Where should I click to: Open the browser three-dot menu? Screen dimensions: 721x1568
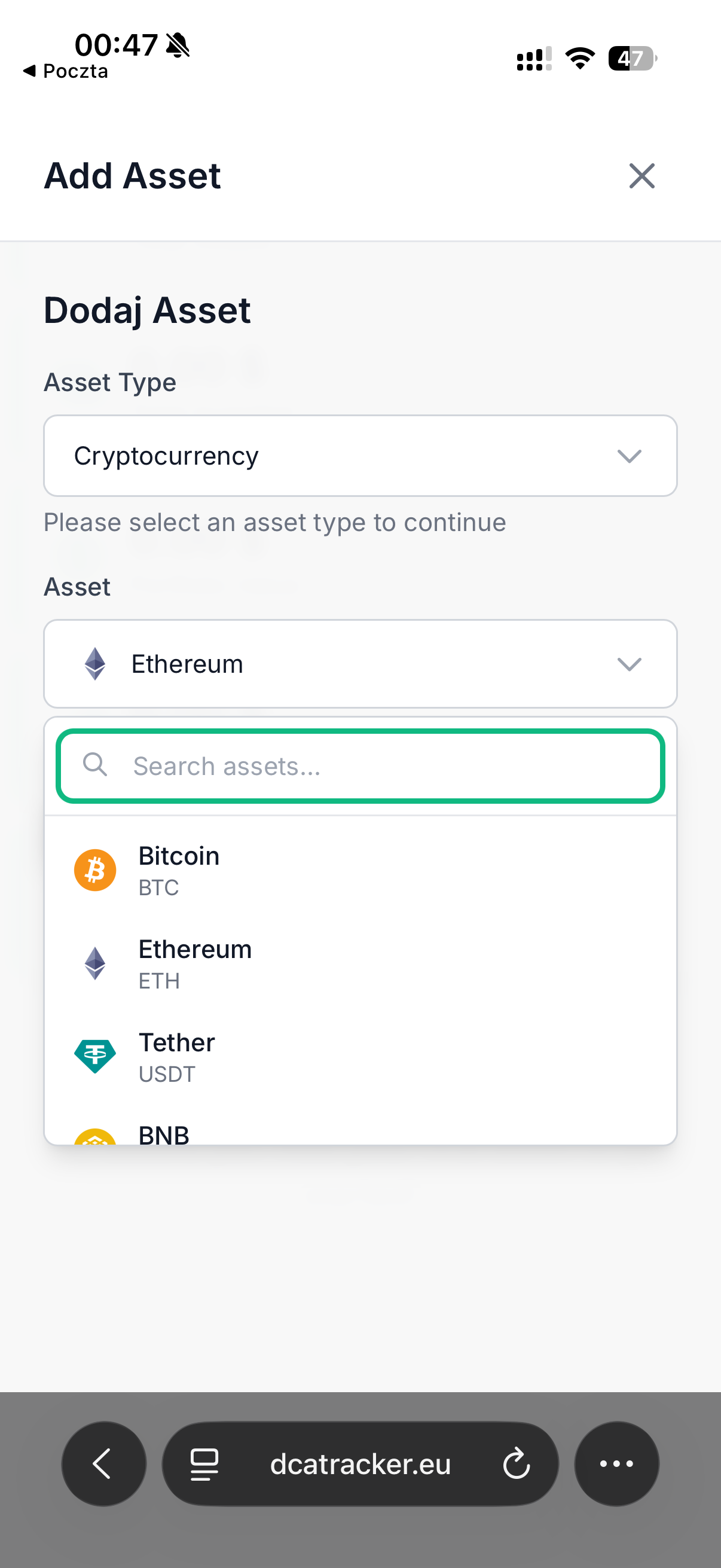pyautogui.click(x=616, y=1463)
